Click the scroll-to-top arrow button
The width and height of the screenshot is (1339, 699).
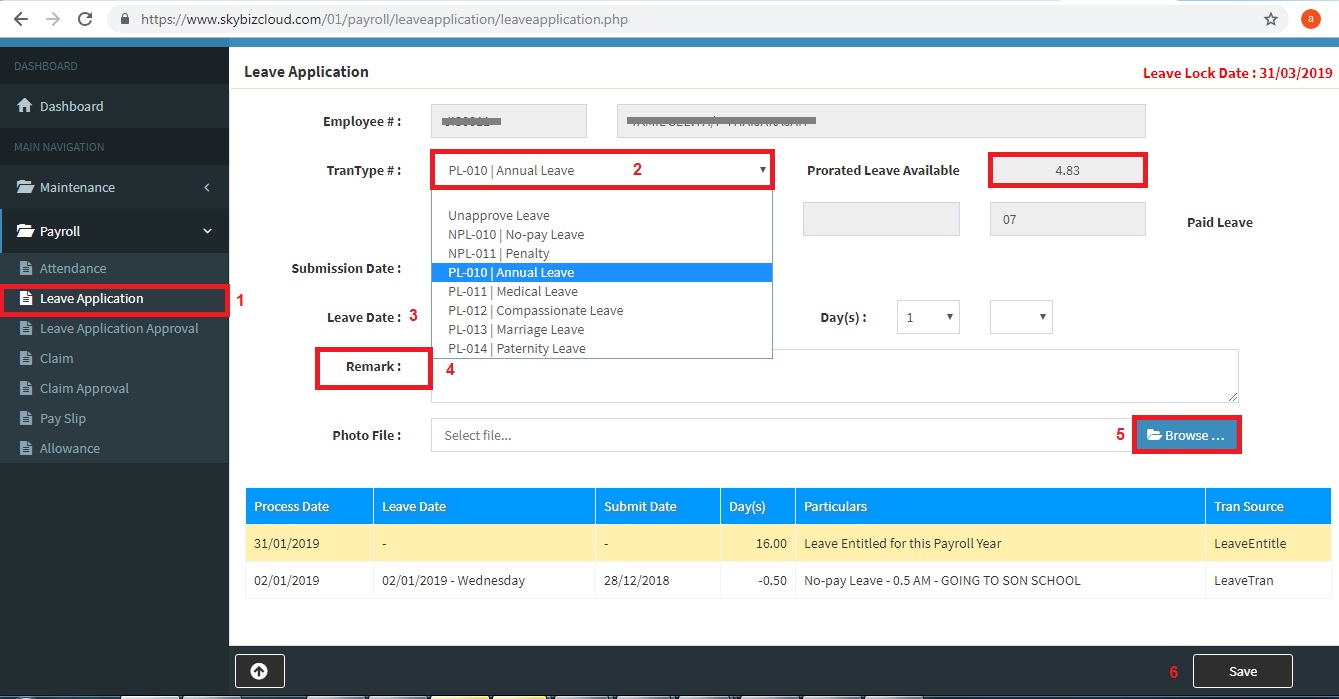click(259, 671)
